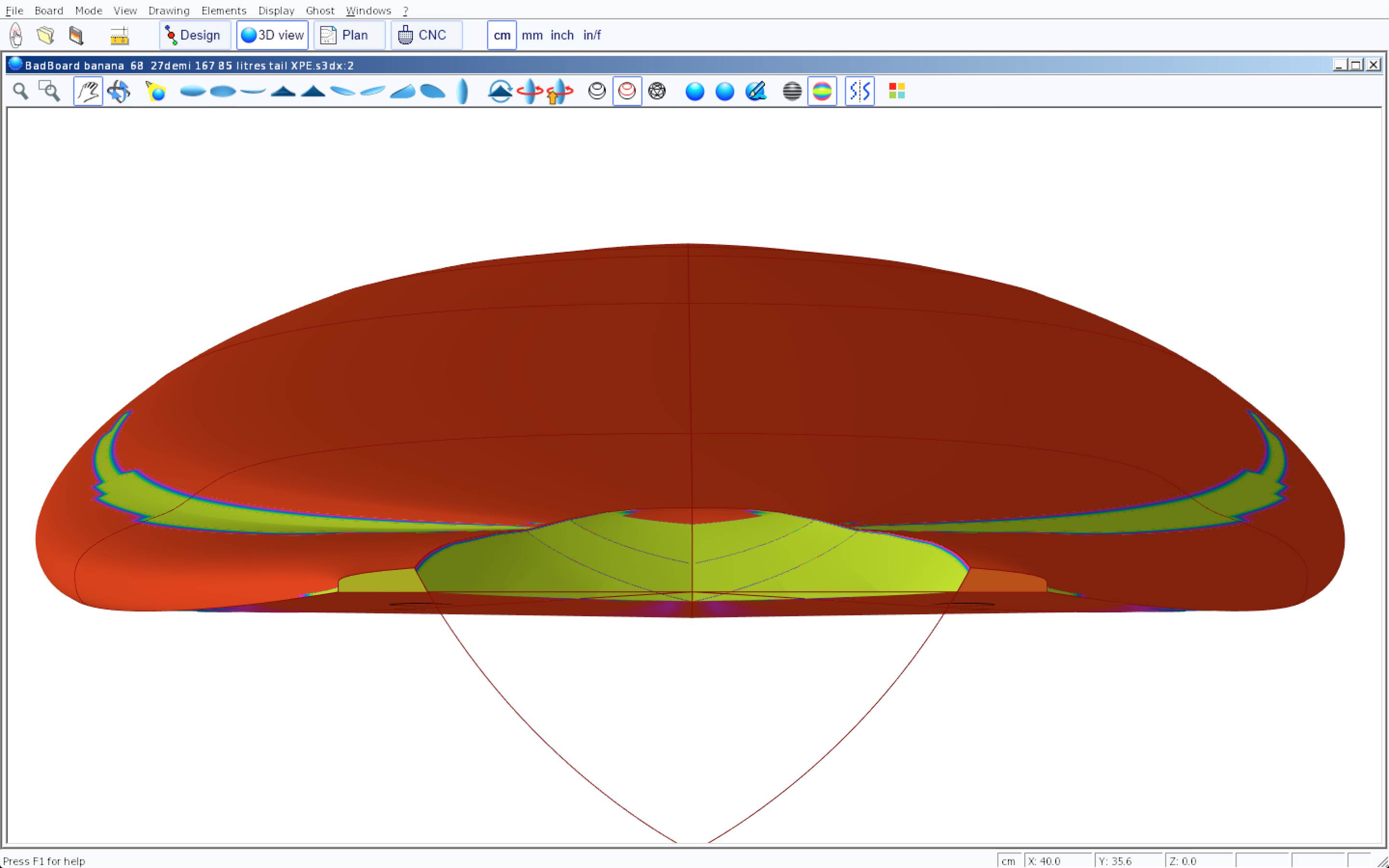Screen dimensions: 1389x868
Task: Select the magnifier zoom tool
Action: click(x=21, y=91)
